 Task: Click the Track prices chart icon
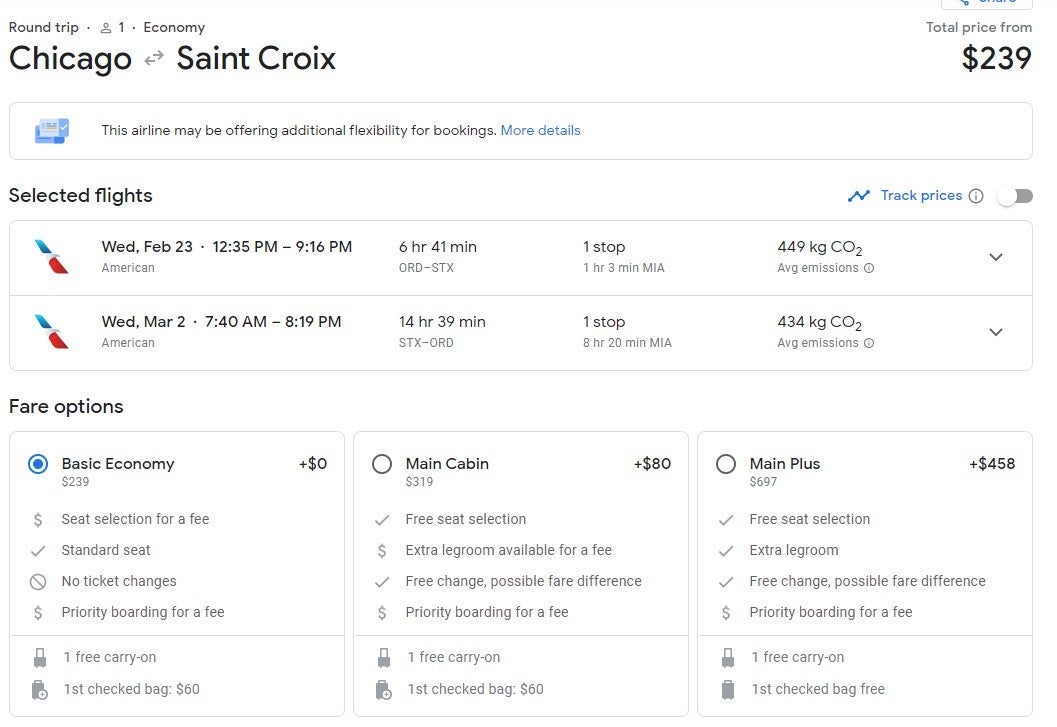click(x=858, y=196)
